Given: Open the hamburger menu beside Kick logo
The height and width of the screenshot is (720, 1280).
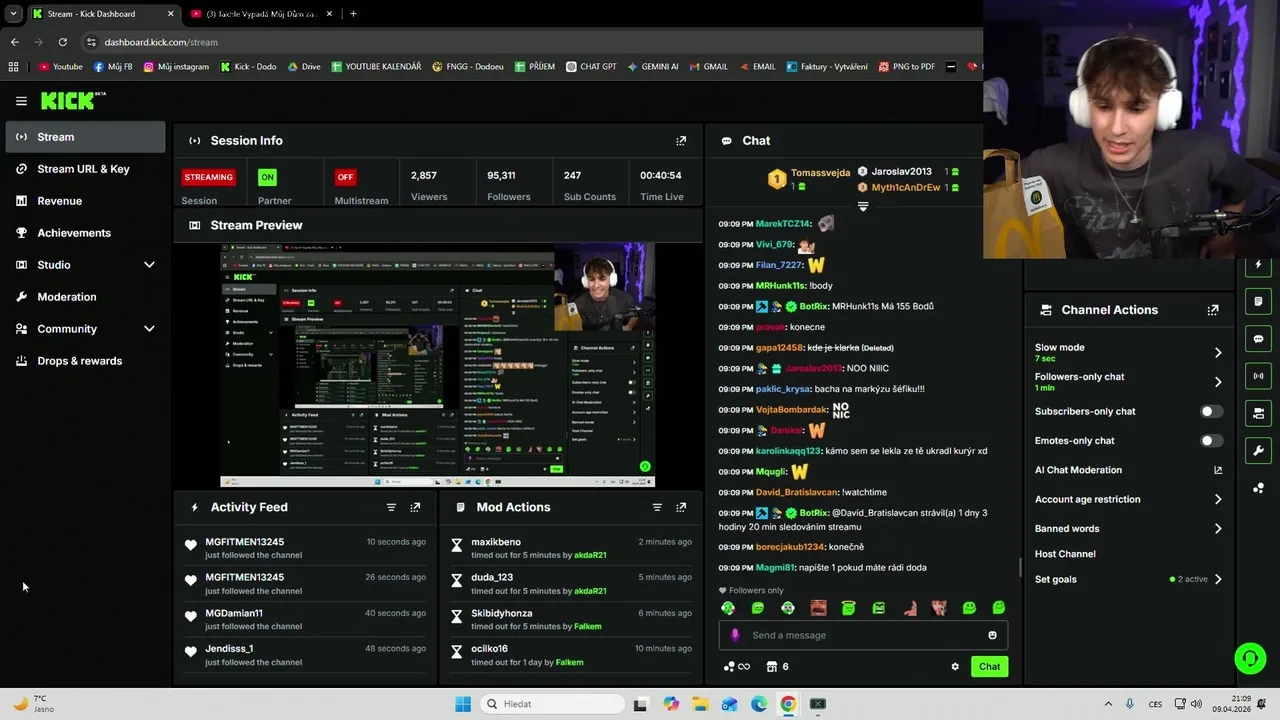Looking at the screenshot, I should click(x=21, y=101).
